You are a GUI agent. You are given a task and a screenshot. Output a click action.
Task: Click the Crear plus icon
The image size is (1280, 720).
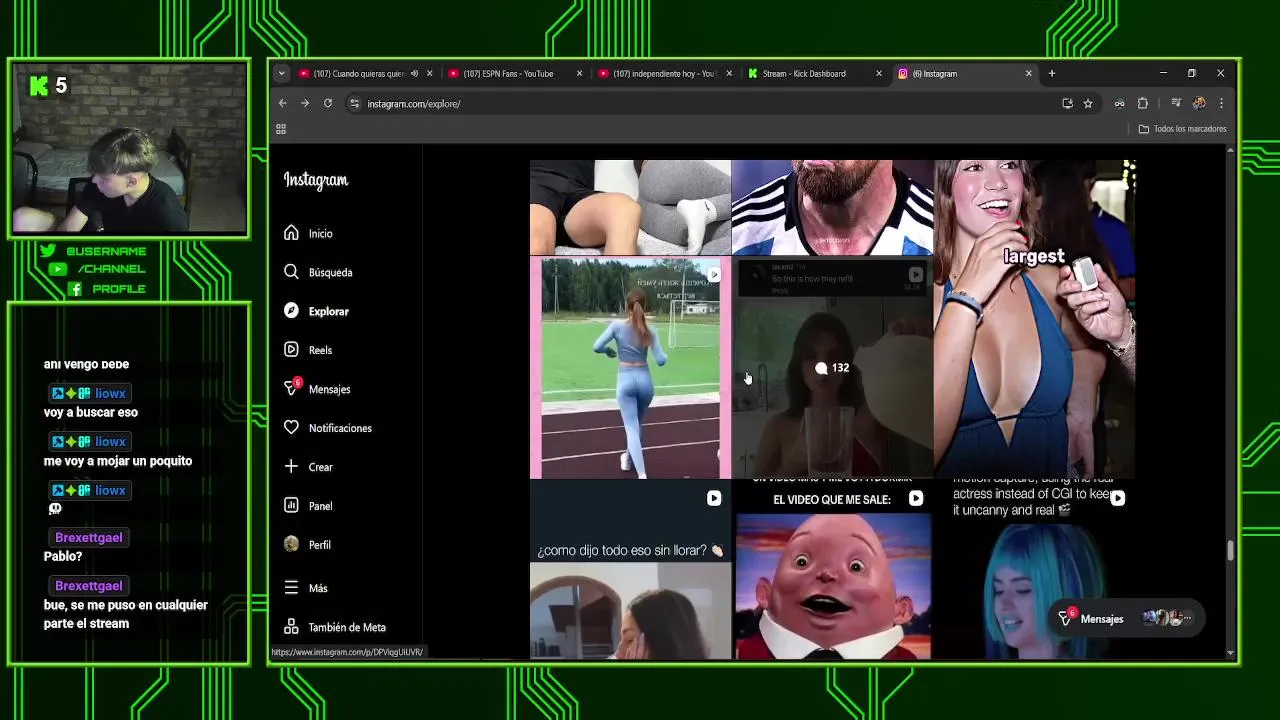[x=291, y=466]
